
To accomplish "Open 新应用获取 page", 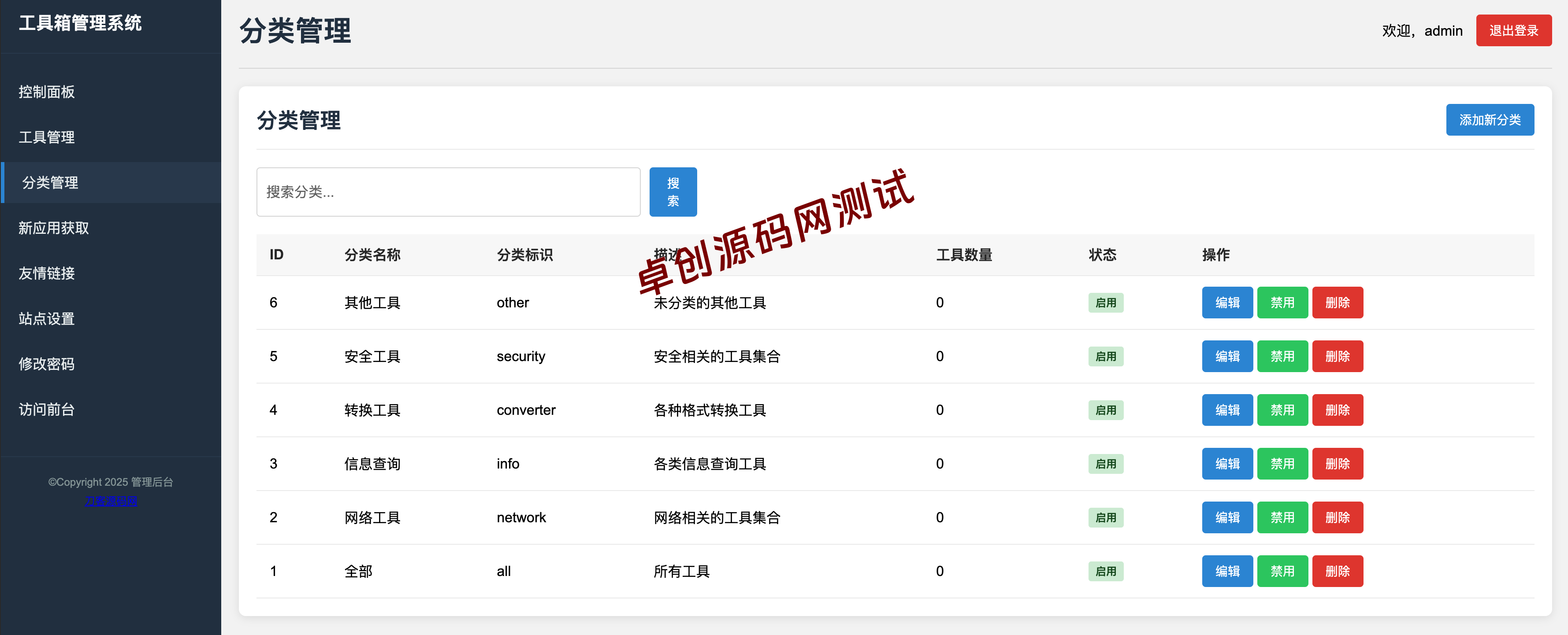I will point(110,228).
